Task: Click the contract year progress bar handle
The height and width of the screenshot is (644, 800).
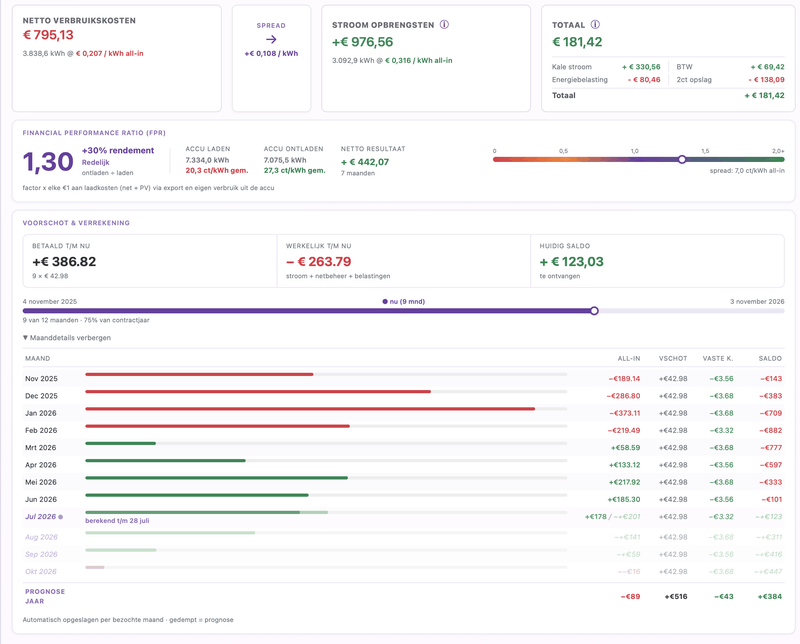Action: [594, 311]
